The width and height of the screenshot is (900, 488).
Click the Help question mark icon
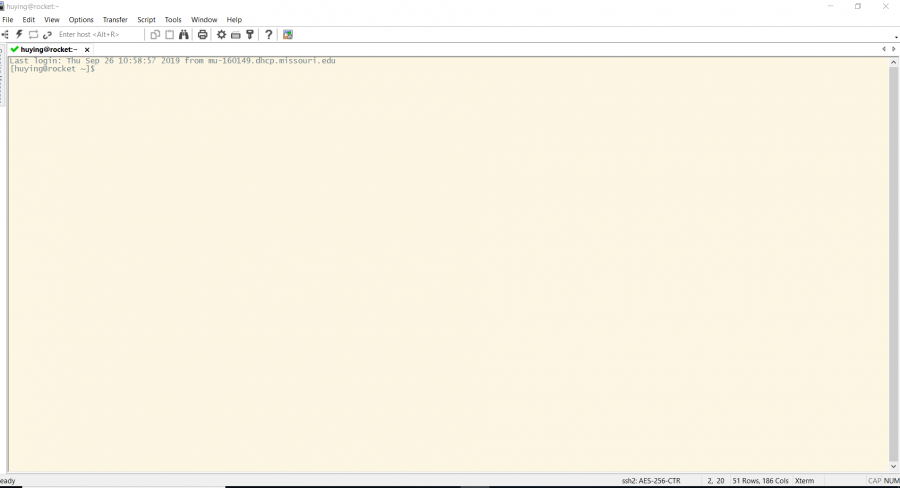268,35
